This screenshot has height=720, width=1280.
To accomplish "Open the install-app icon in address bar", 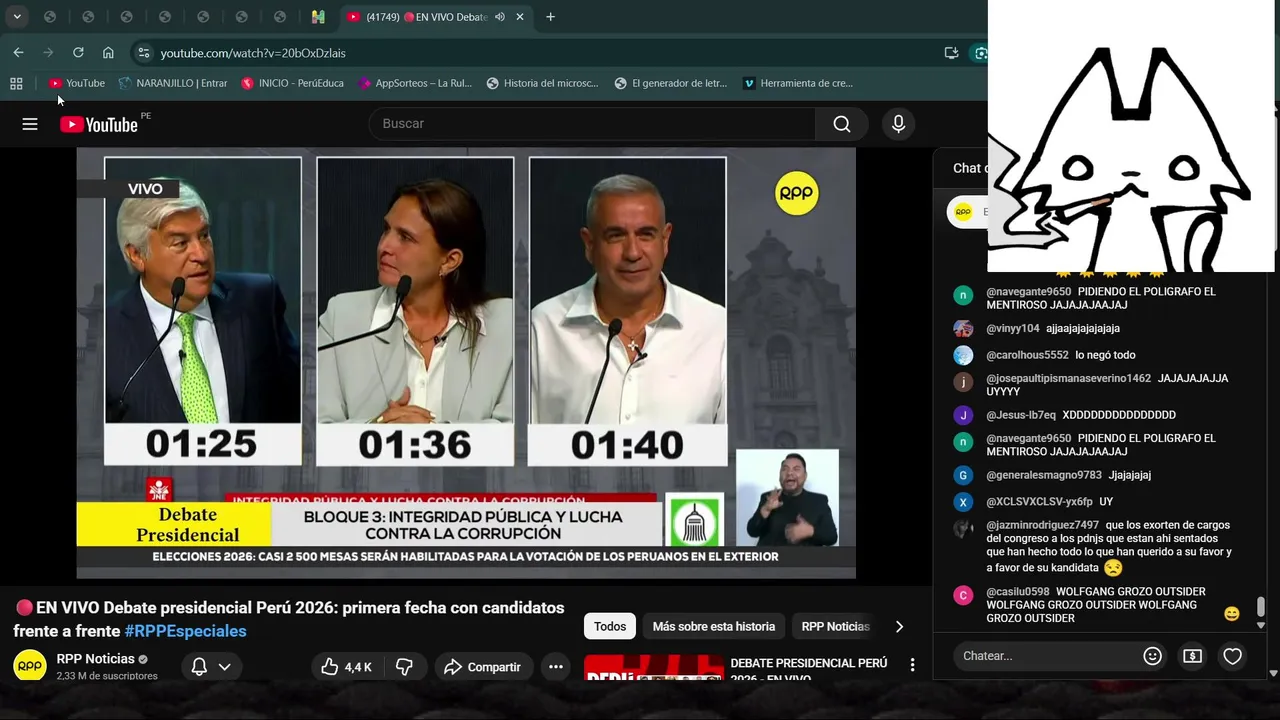I will pyautogui.click(x=951, y=53).
